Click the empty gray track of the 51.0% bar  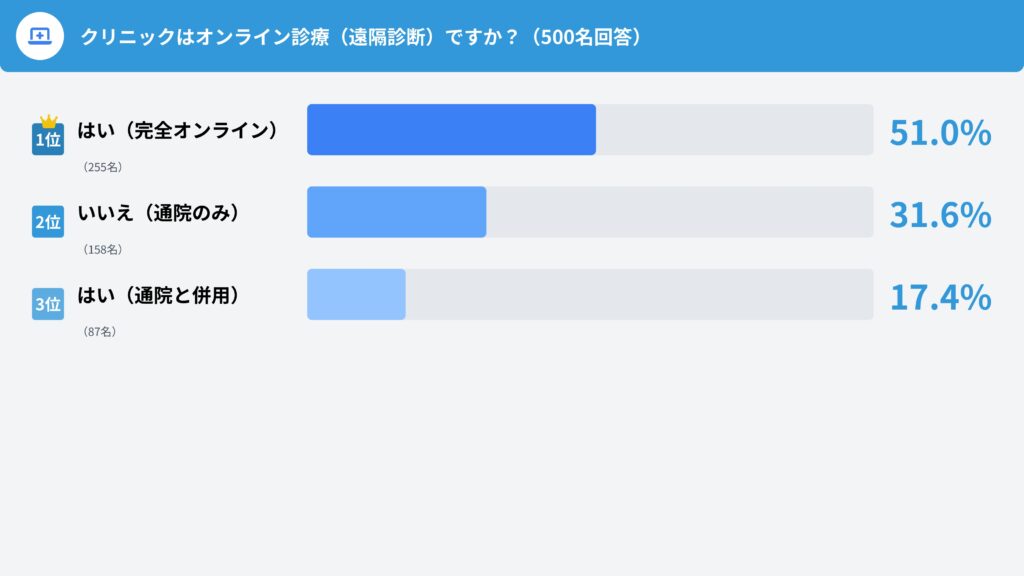pyautogui.click(x=734, y=130)
